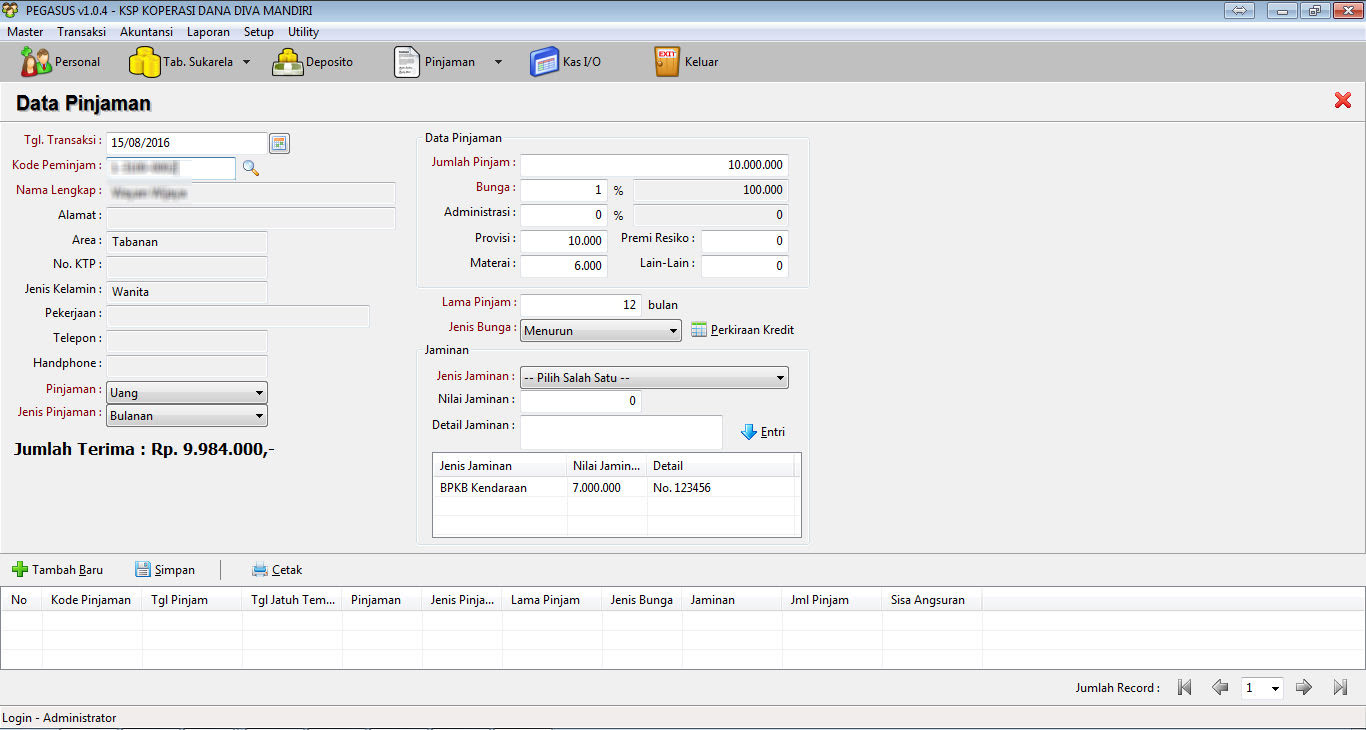Click the Jenis Jaminan column header

tap(500, 465)
